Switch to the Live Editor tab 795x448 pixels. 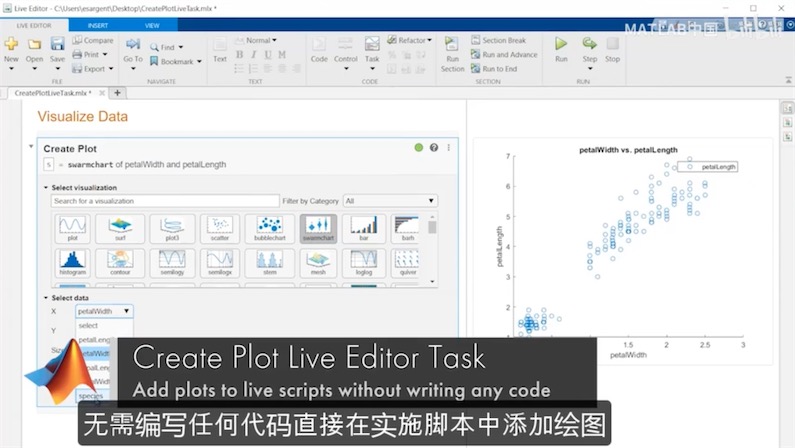34,25
